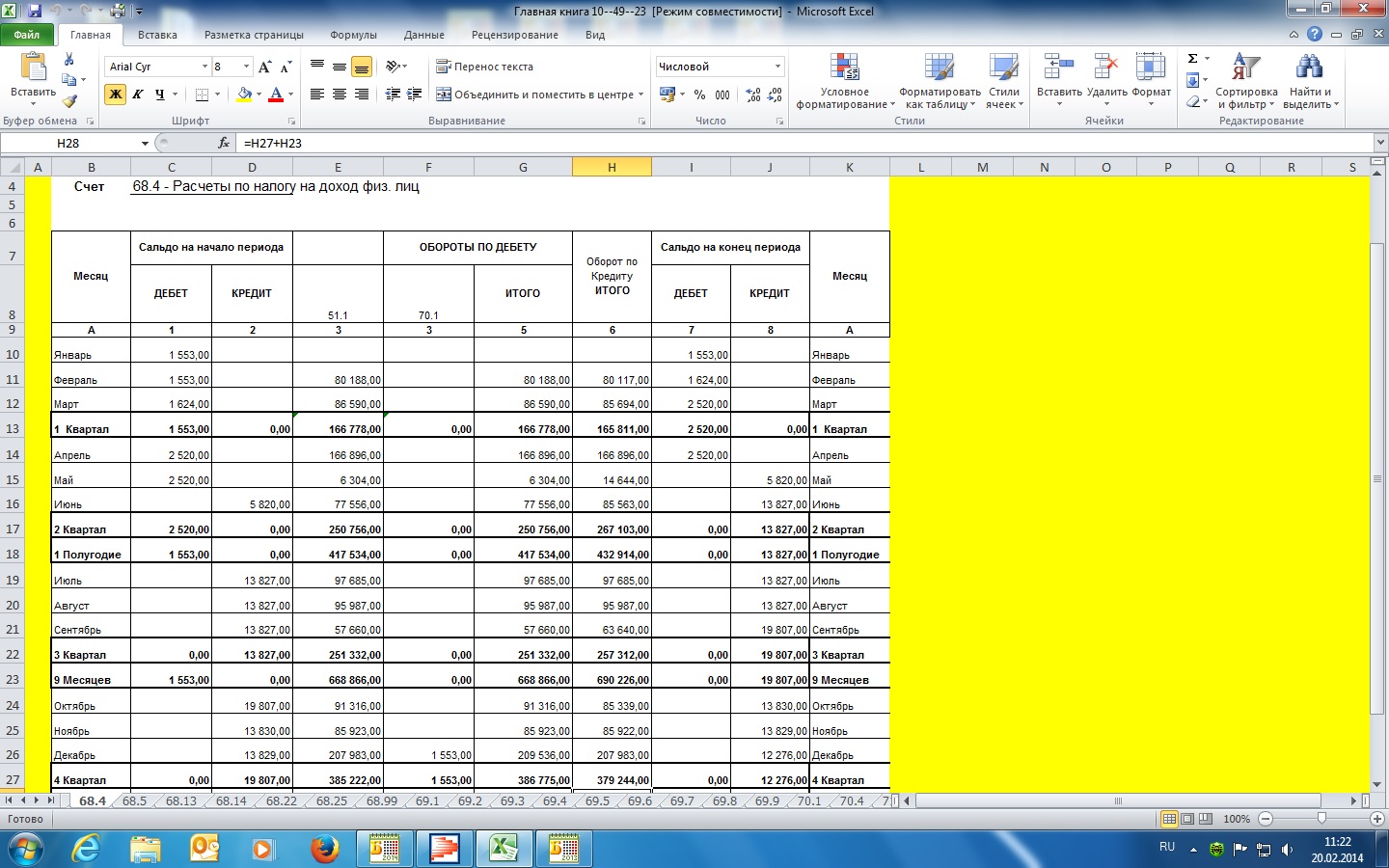This screenshot has width=1389, height=868.
Task: Toggle italic formatting button
Action: pyautogui.click(x=138, y=95)
